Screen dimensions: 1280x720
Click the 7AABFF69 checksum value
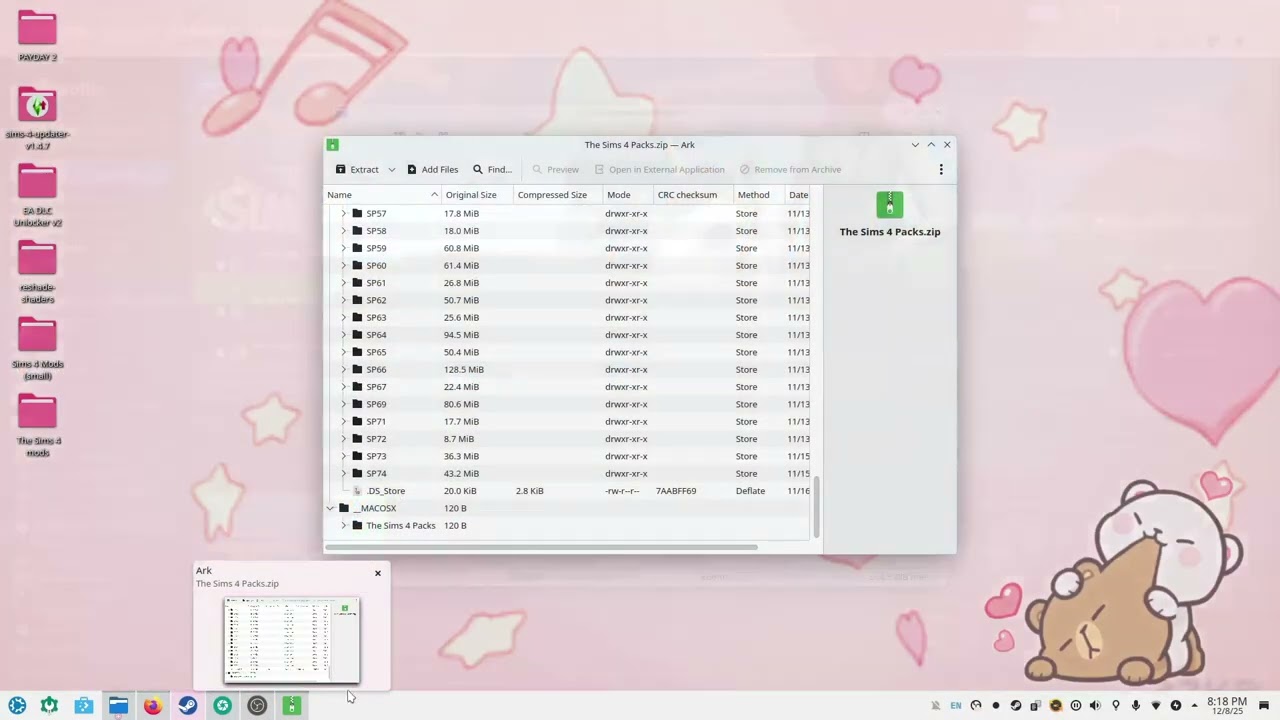pyautogui.click(x=676, y=491)
